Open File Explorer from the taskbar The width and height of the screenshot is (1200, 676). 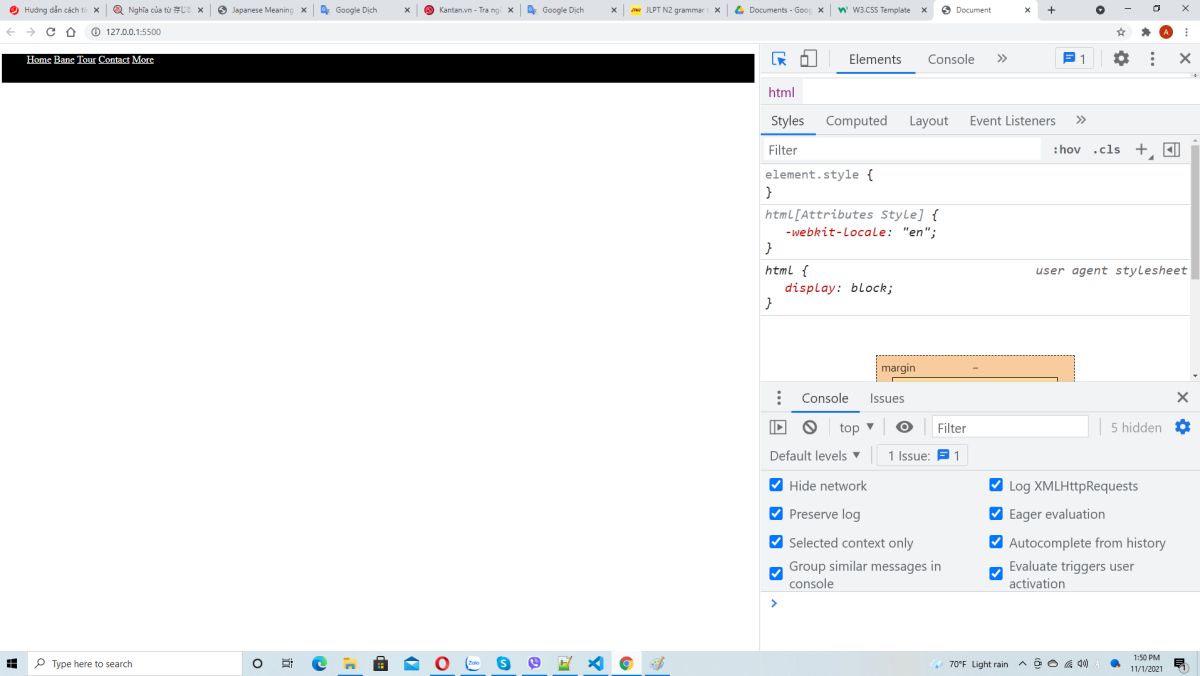[350, 663]
